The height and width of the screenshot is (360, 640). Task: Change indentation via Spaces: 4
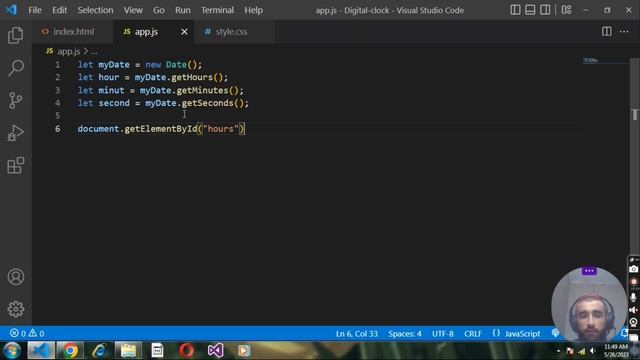pos(404,333)
